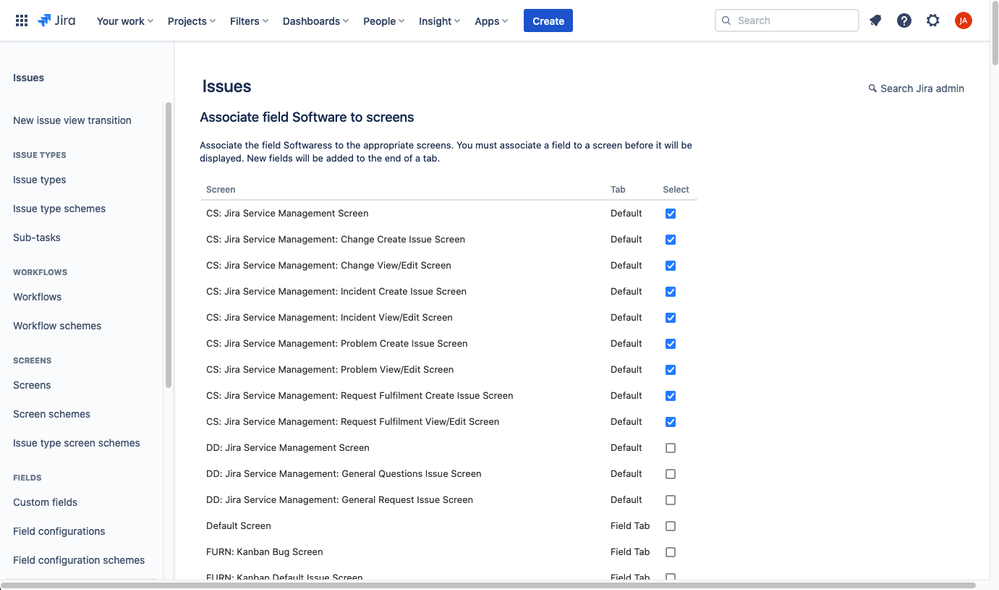Check General Questions Issue Screen checkbox

[x=670, y=474]
